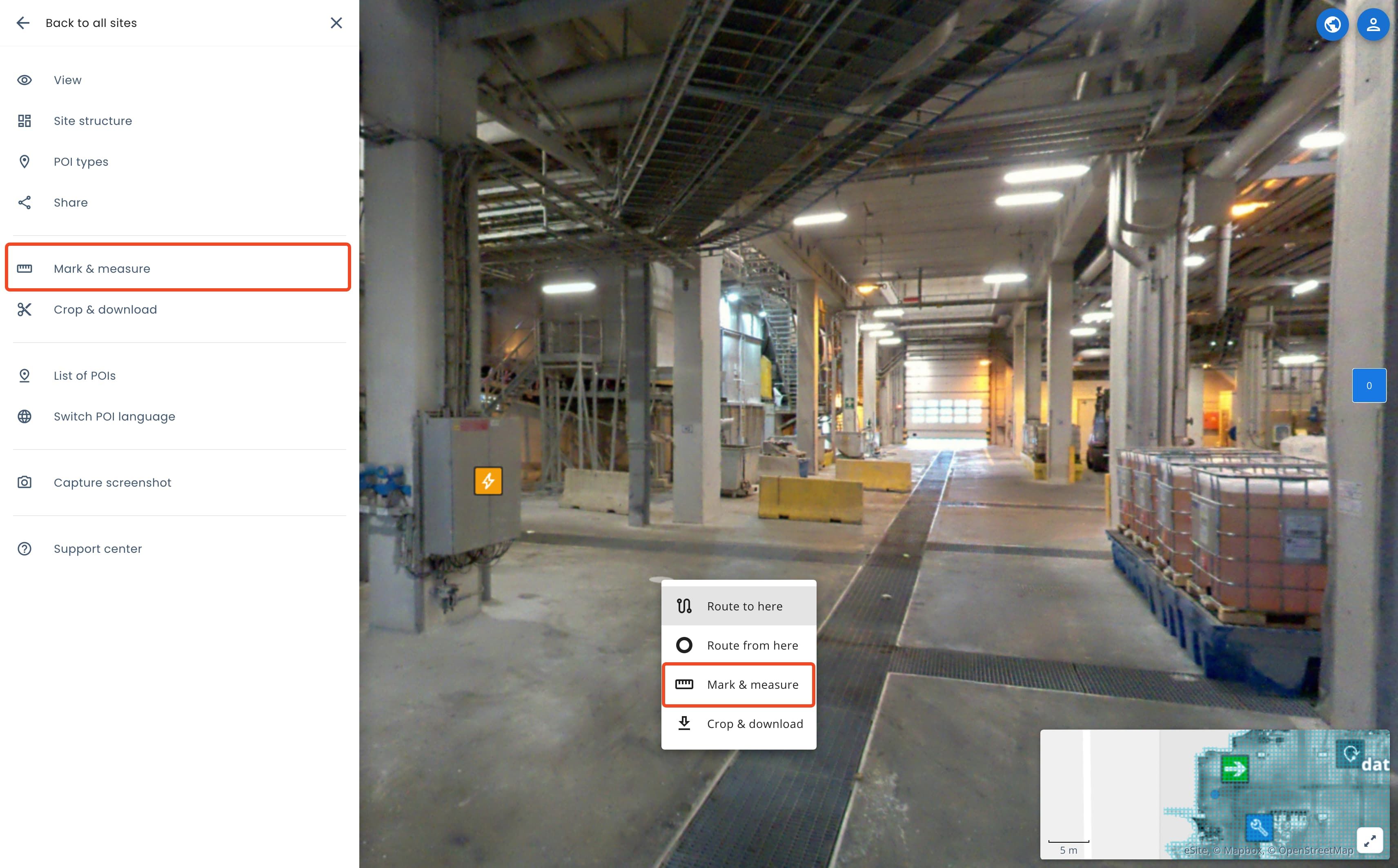
Task: Open the user profile menu at top right
Action: pos(1374,24)
